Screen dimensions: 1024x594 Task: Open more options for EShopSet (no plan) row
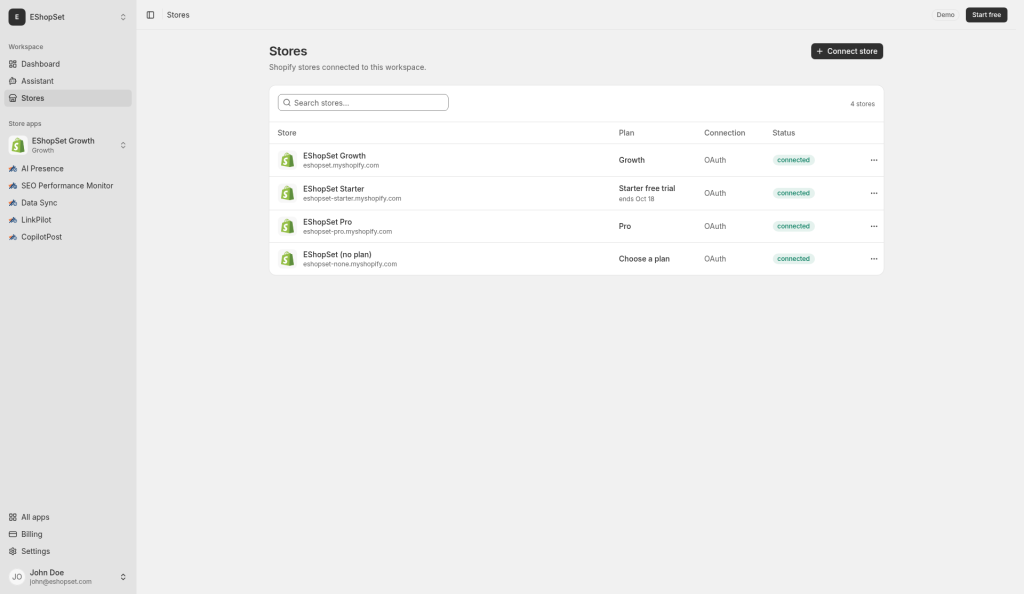tap(874, 258)
